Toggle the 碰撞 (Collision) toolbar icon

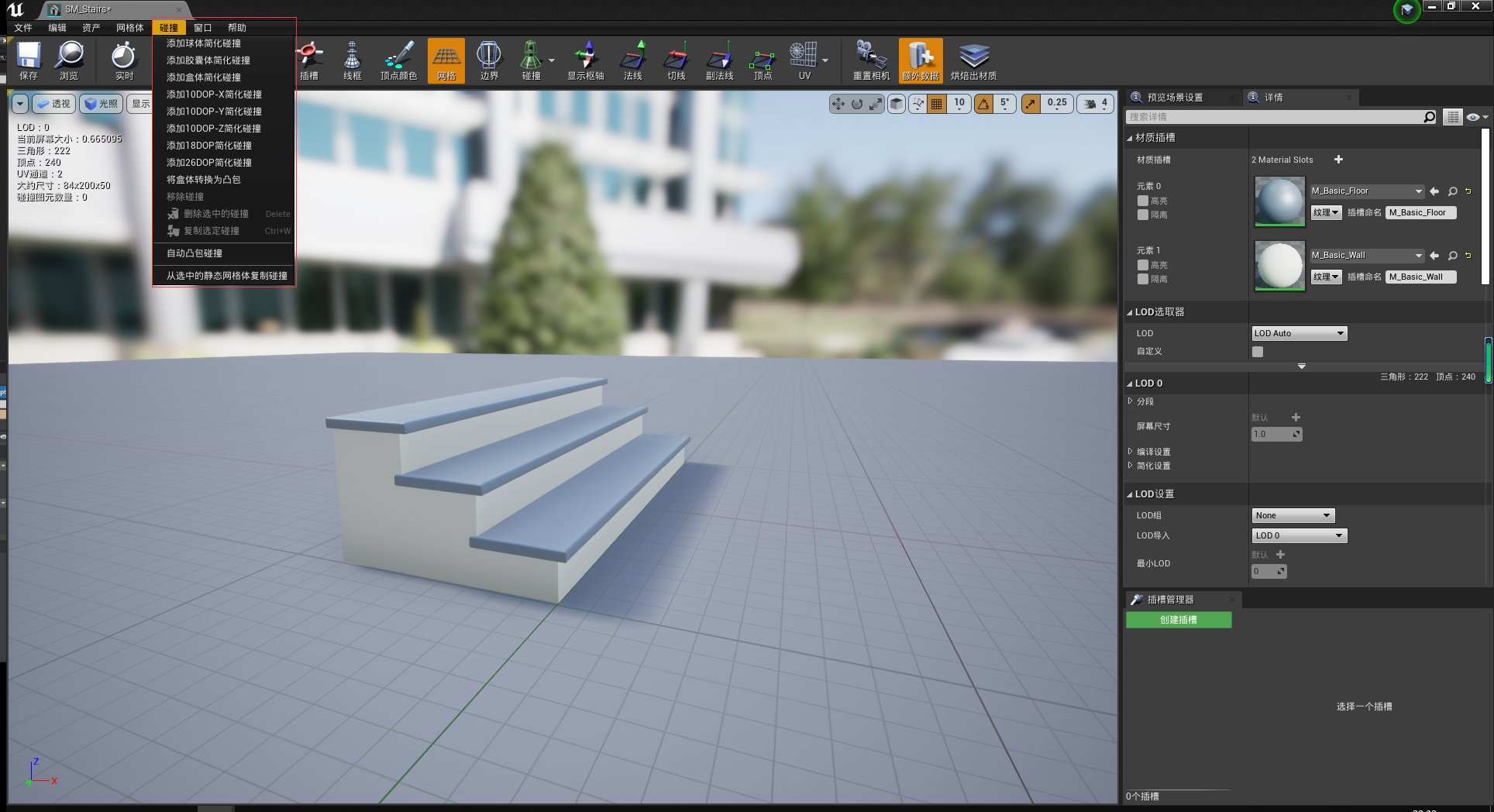[x=532, y=60]
